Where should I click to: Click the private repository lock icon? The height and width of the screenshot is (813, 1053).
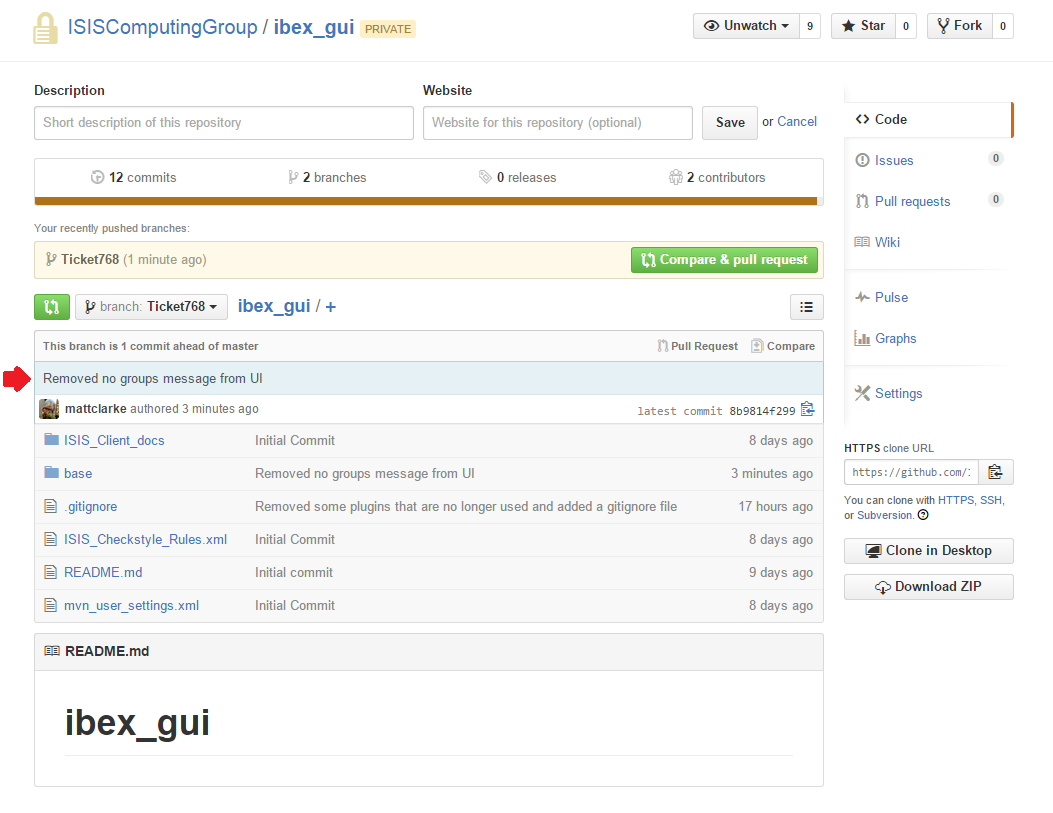pyautogui.click(x=46, y=28)
